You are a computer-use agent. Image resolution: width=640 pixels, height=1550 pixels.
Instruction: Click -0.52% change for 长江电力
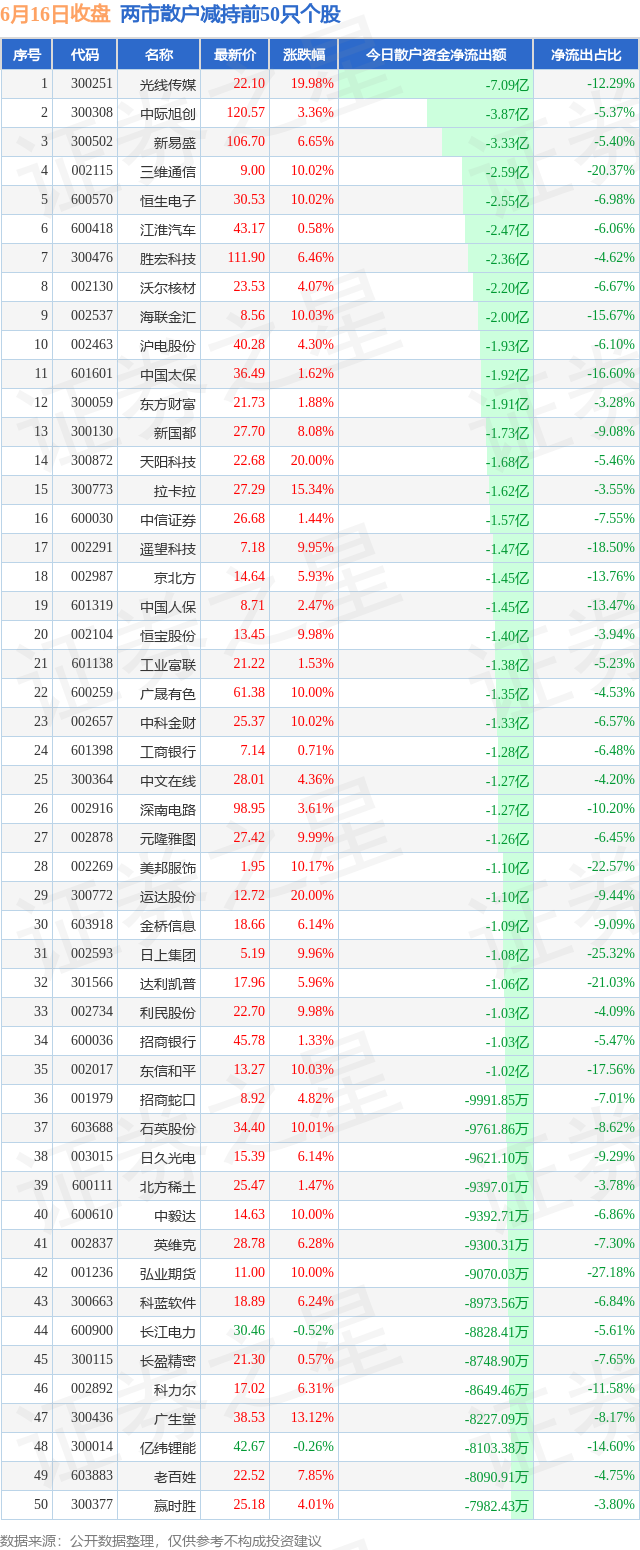[315, 1331]
